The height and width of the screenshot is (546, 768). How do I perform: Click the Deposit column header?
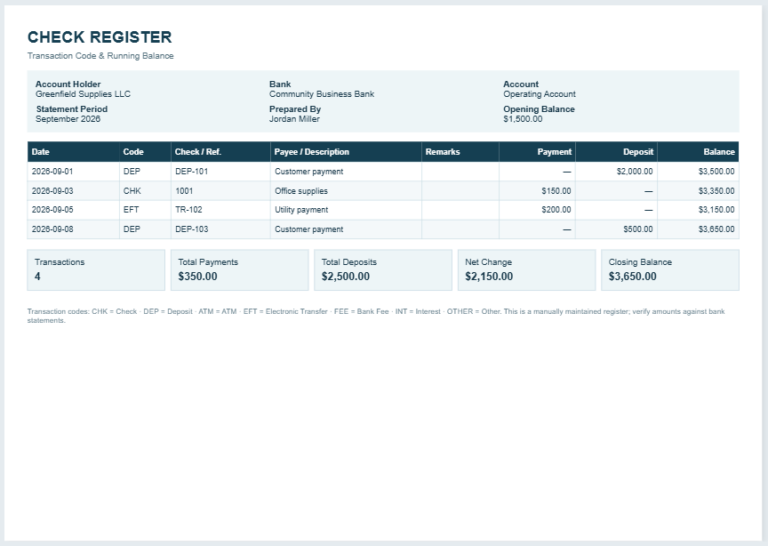click(x=616, y=152)
